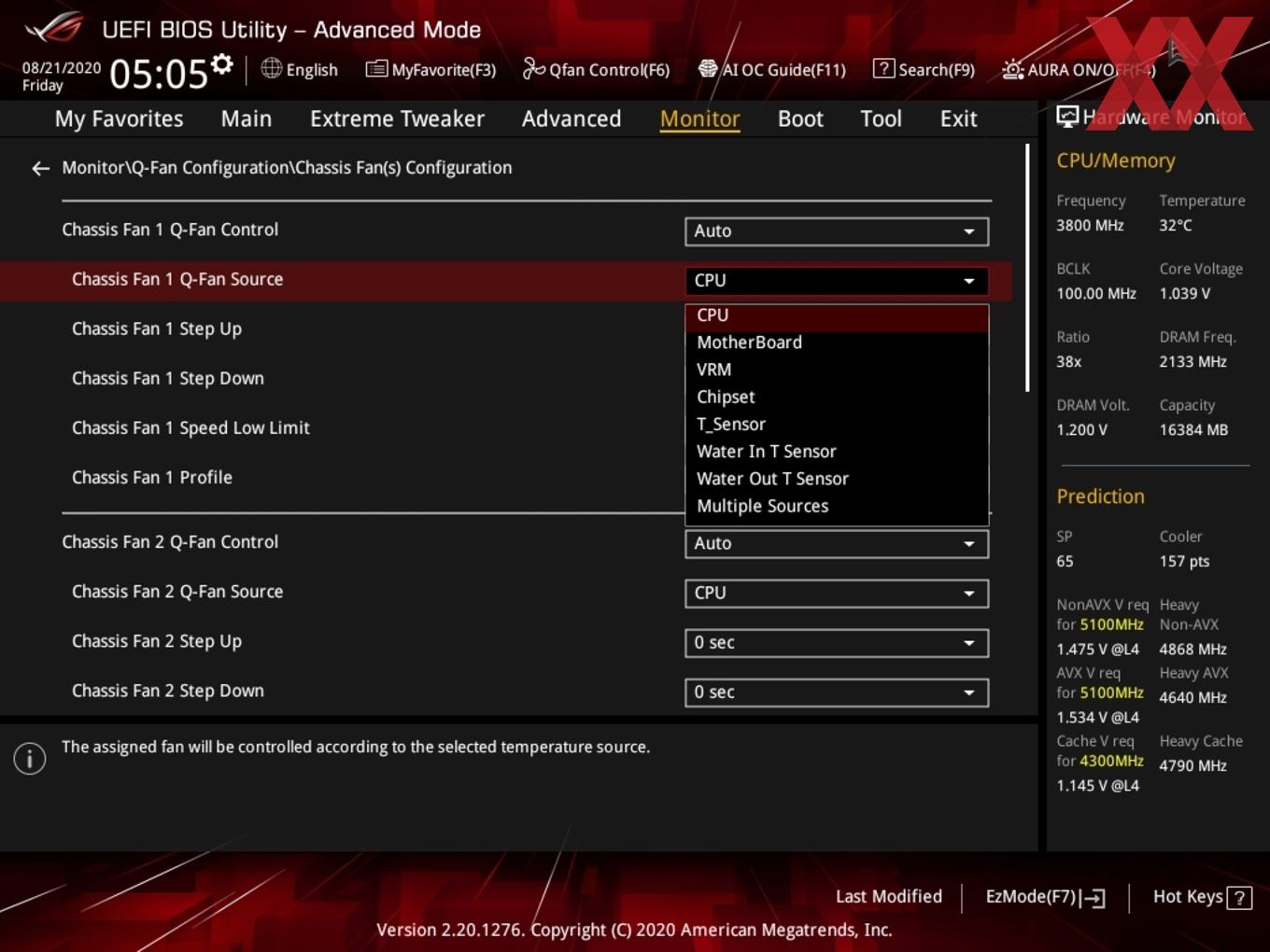Choose T_Sensor as temperature source
This screenshot has width=1270, height=952.
point(837,424)
